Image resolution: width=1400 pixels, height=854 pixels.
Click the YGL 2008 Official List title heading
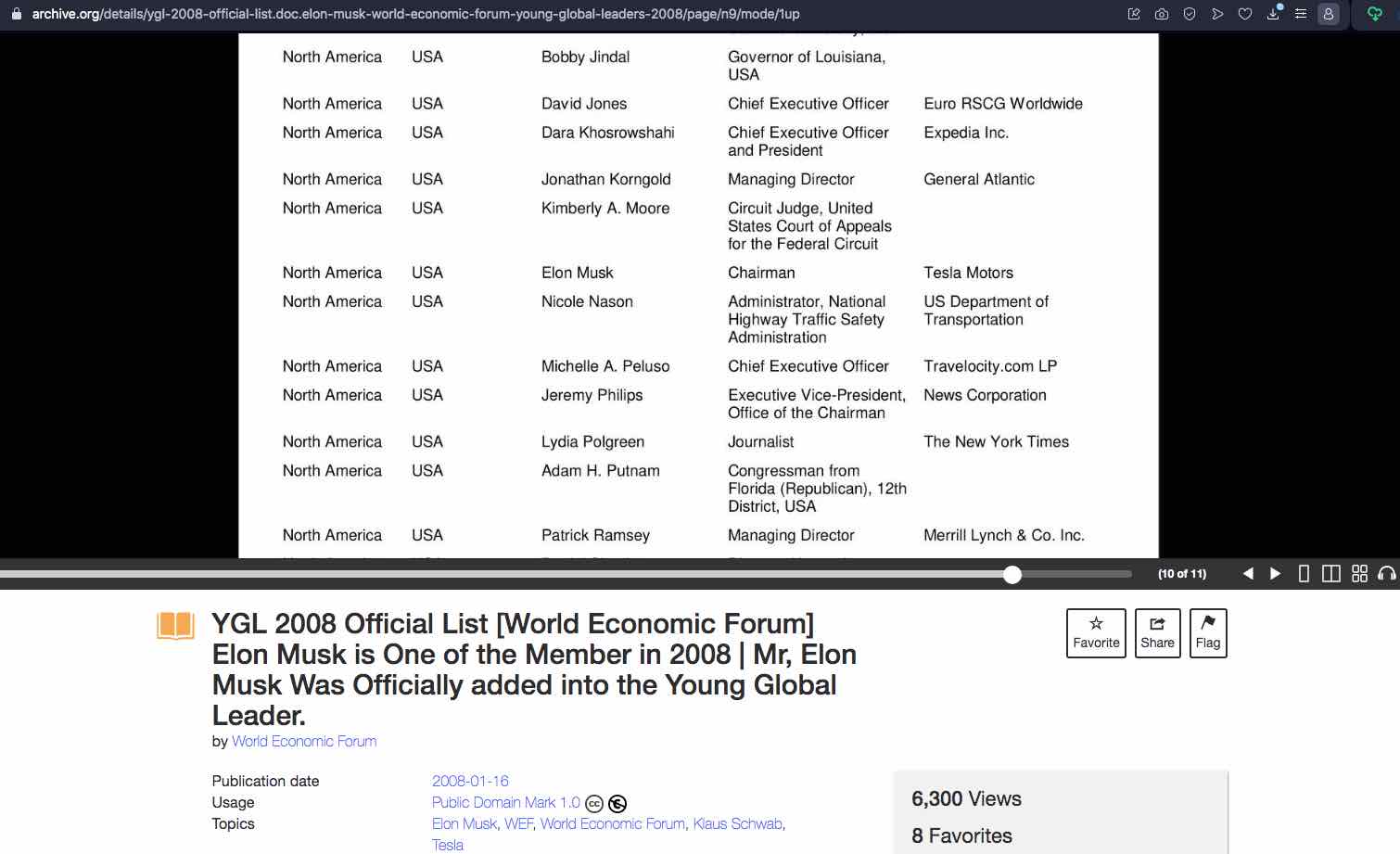[534, 669]
